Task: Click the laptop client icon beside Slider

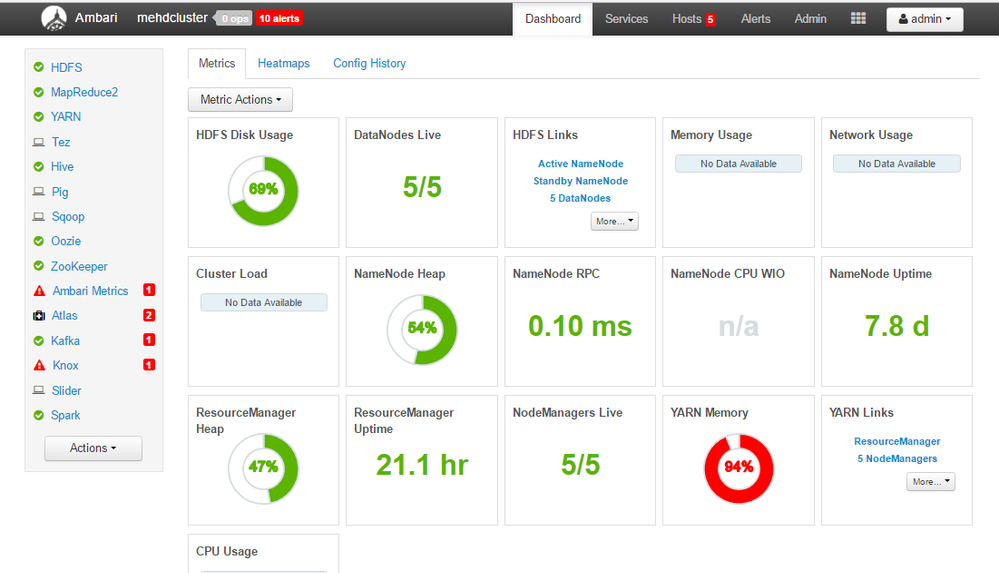Action: [39, 390]
